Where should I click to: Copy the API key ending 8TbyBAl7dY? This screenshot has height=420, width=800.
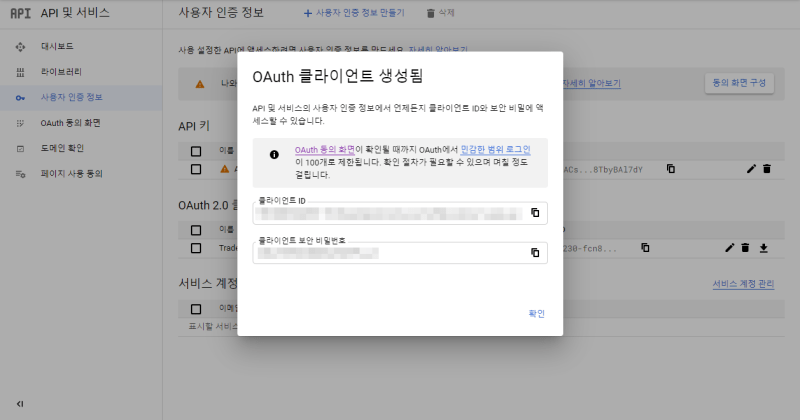point(670,169)
